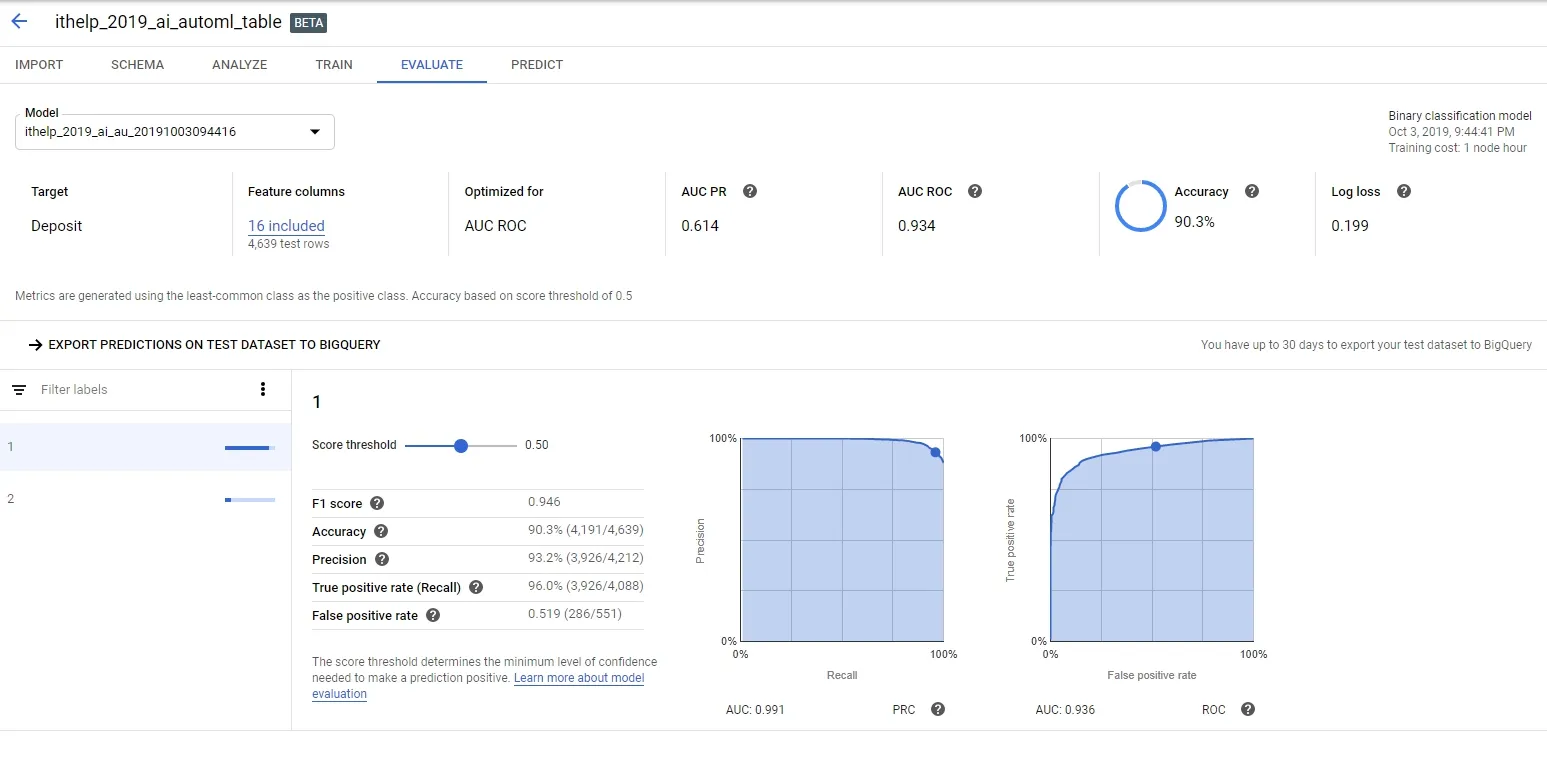Image resolution: width=1547 pixels, height=758 pixels.
Task: Click the PRC chart help icon
Action: coord(937,709)
